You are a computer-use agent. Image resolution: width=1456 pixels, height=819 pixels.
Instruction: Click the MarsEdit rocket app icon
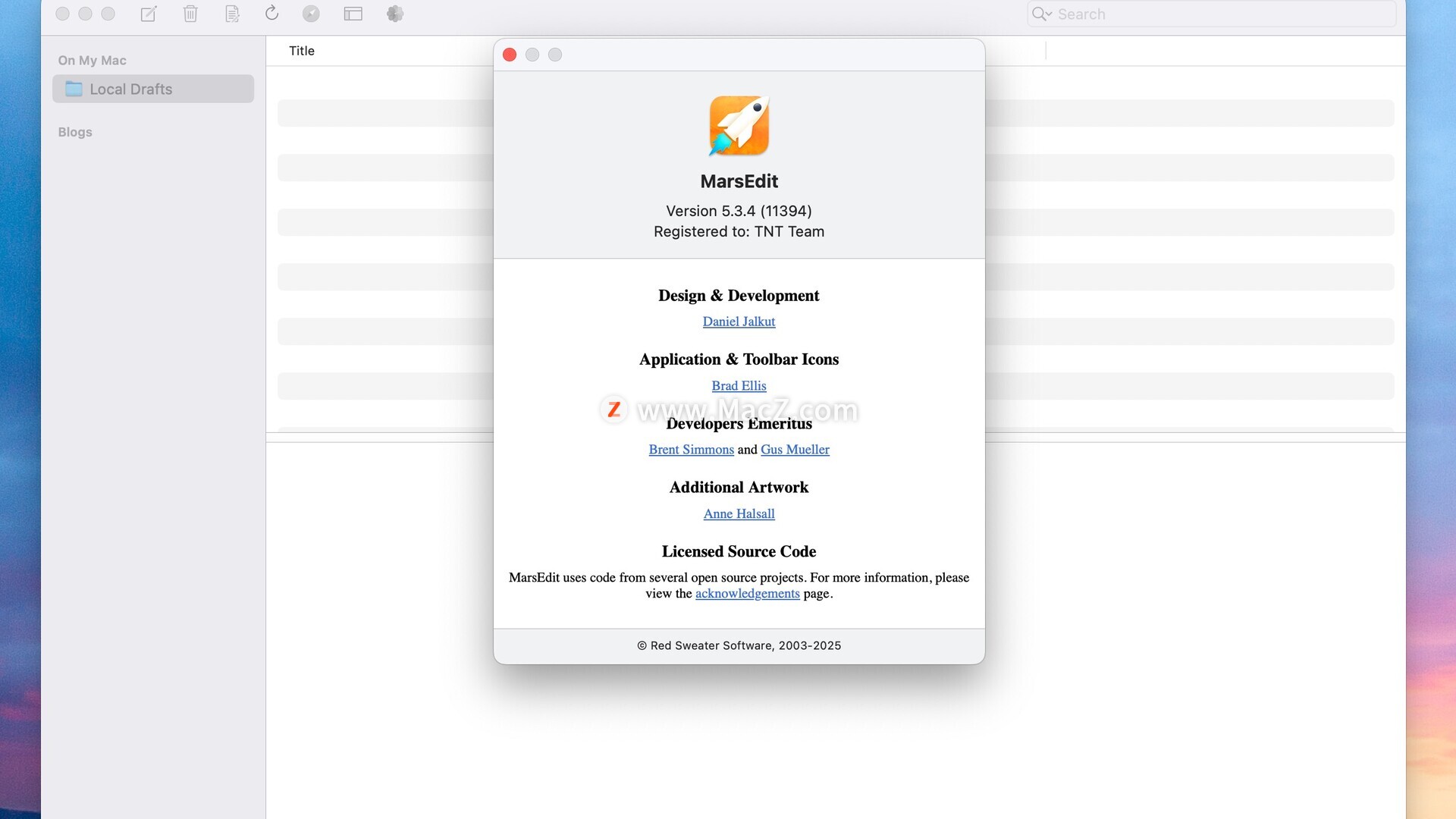[739, 126]
